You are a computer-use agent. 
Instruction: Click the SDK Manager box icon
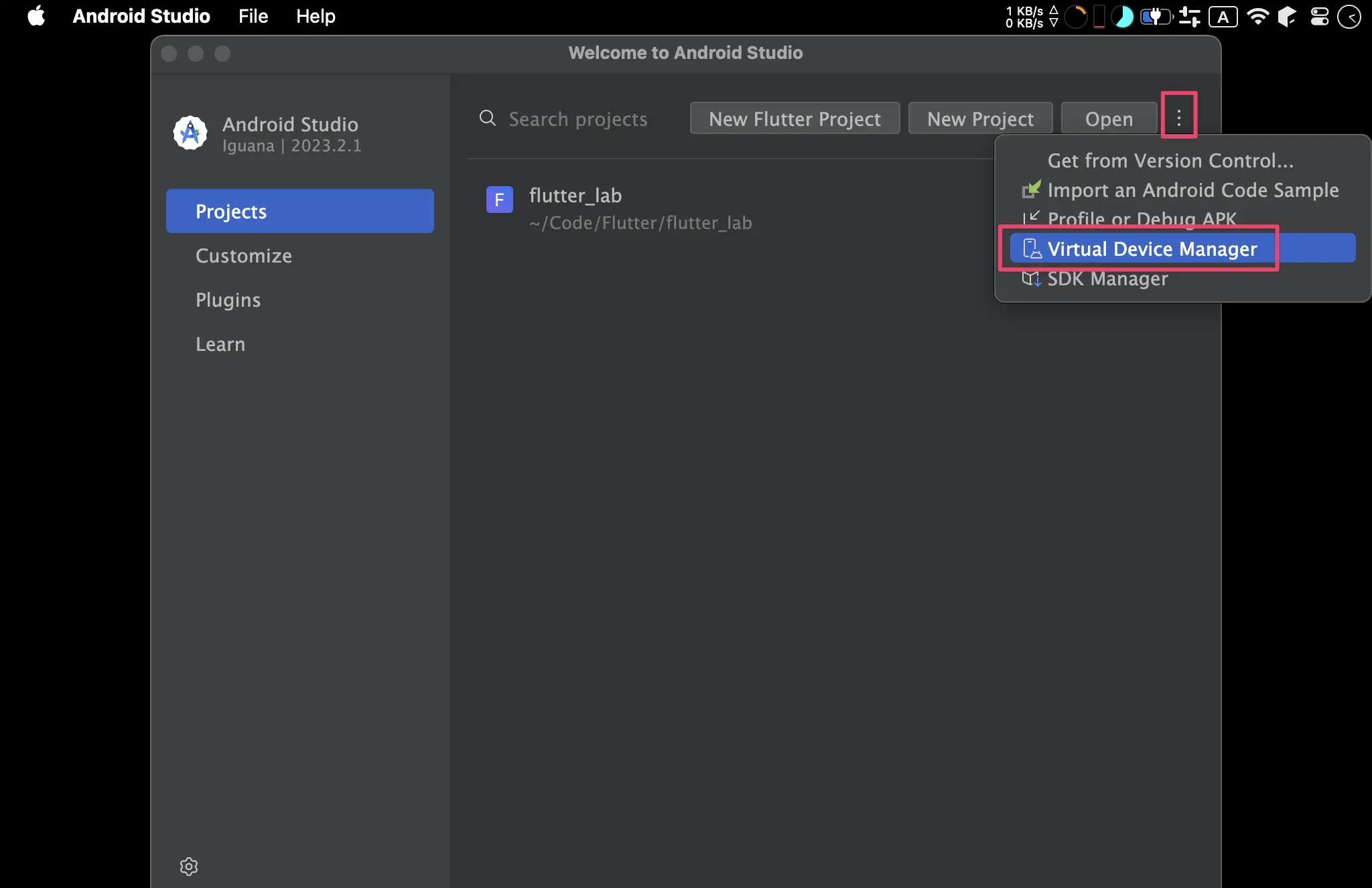[1031, 279]
